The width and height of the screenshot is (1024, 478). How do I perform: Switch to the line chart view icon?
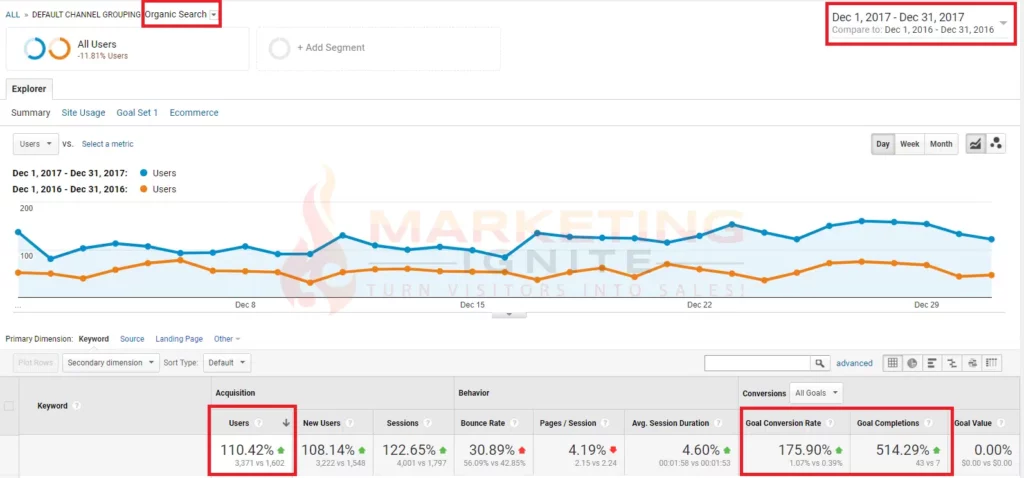[975, 144]
